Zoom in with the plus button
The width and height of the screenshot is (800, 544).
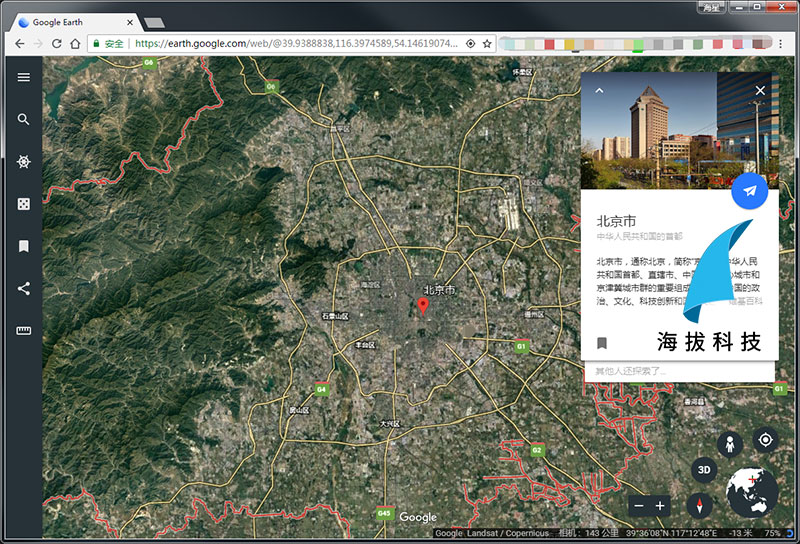tap(660, 506)
